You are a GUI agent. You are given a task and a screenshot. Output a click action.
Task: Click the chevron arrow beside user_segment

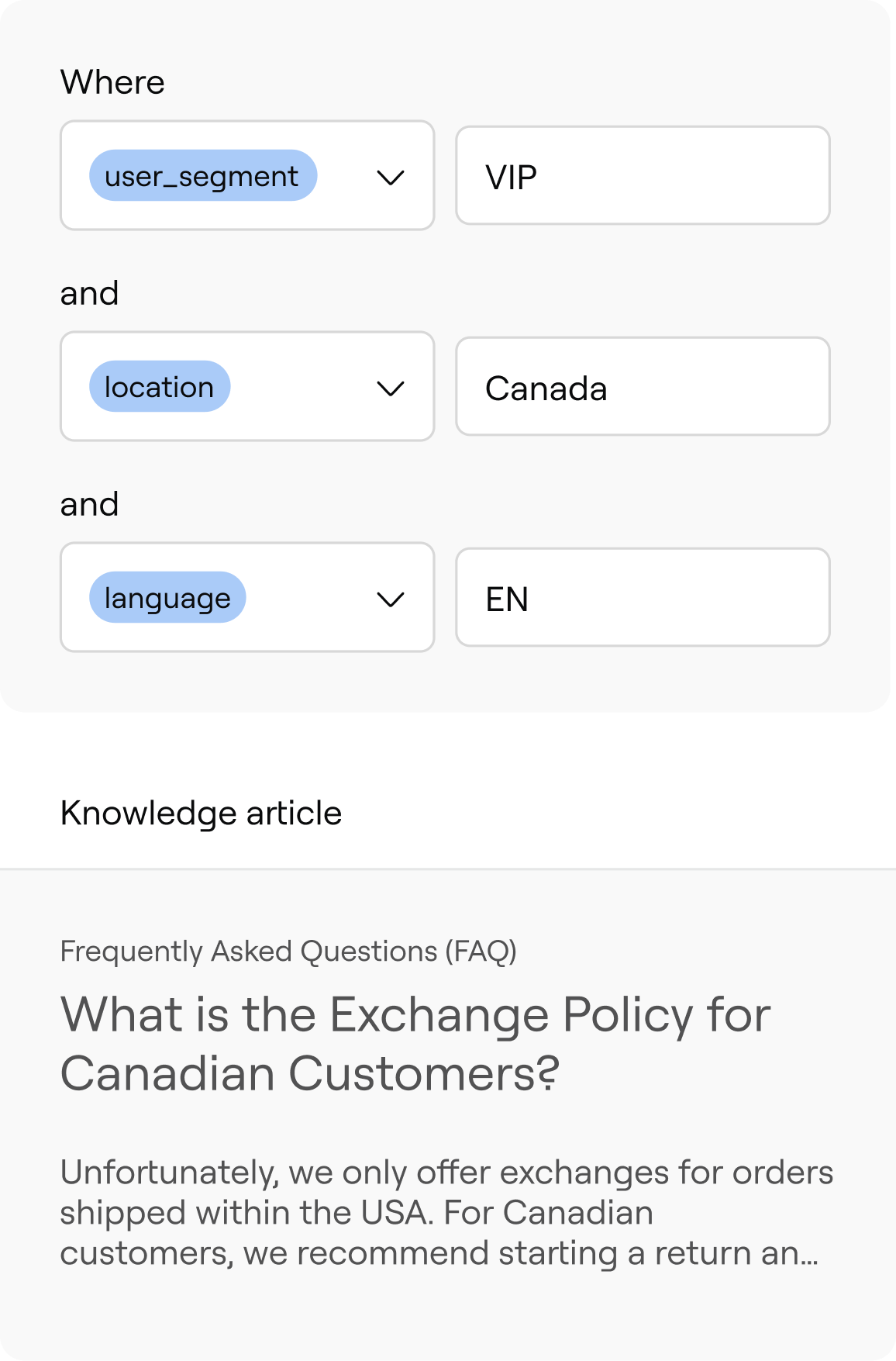click(390, 178)
